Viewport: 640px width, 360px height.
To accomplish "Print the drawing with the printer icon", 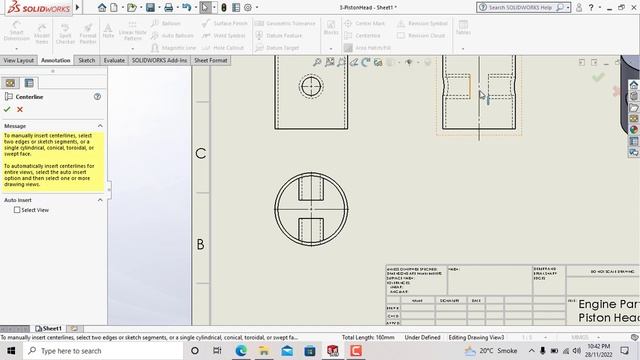I will coord(168,7).
